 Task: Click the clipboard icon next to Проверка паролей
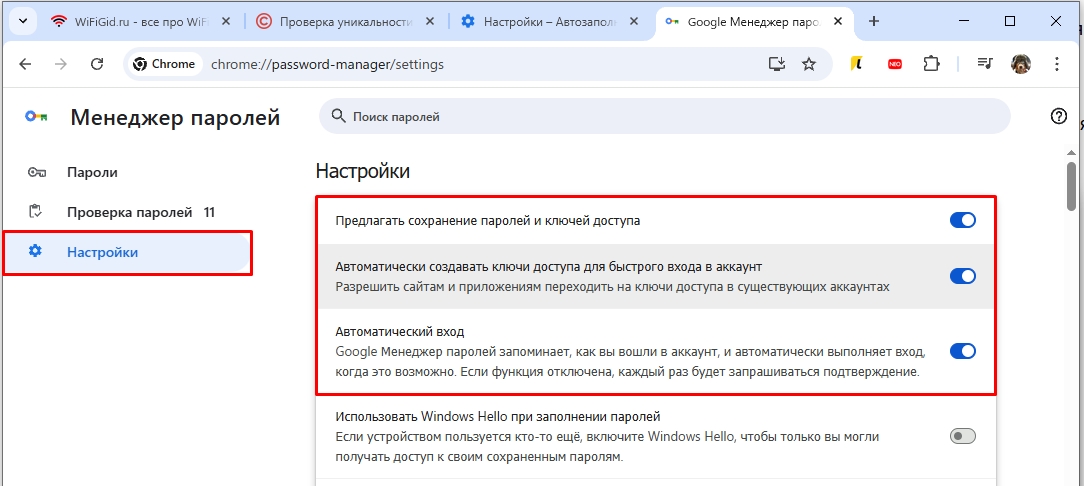(x=35, y=212)
